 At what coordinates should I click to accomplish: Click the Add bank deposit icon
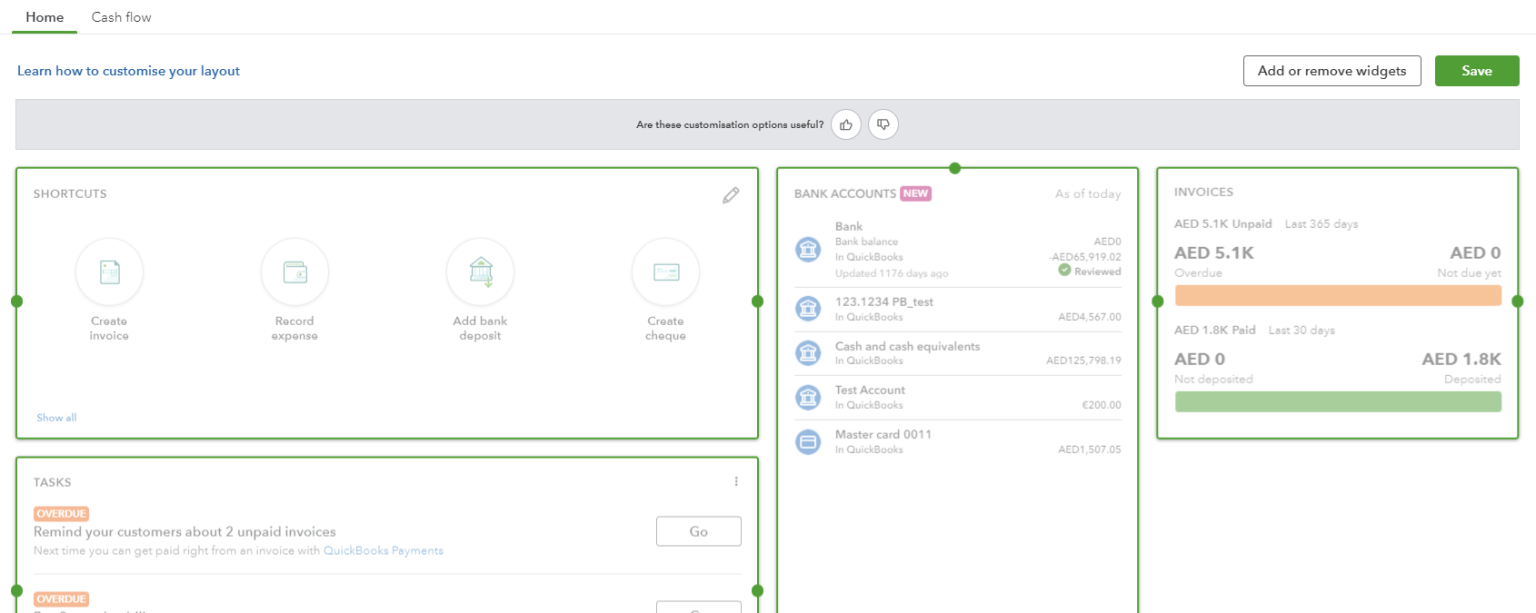(480, 272)
